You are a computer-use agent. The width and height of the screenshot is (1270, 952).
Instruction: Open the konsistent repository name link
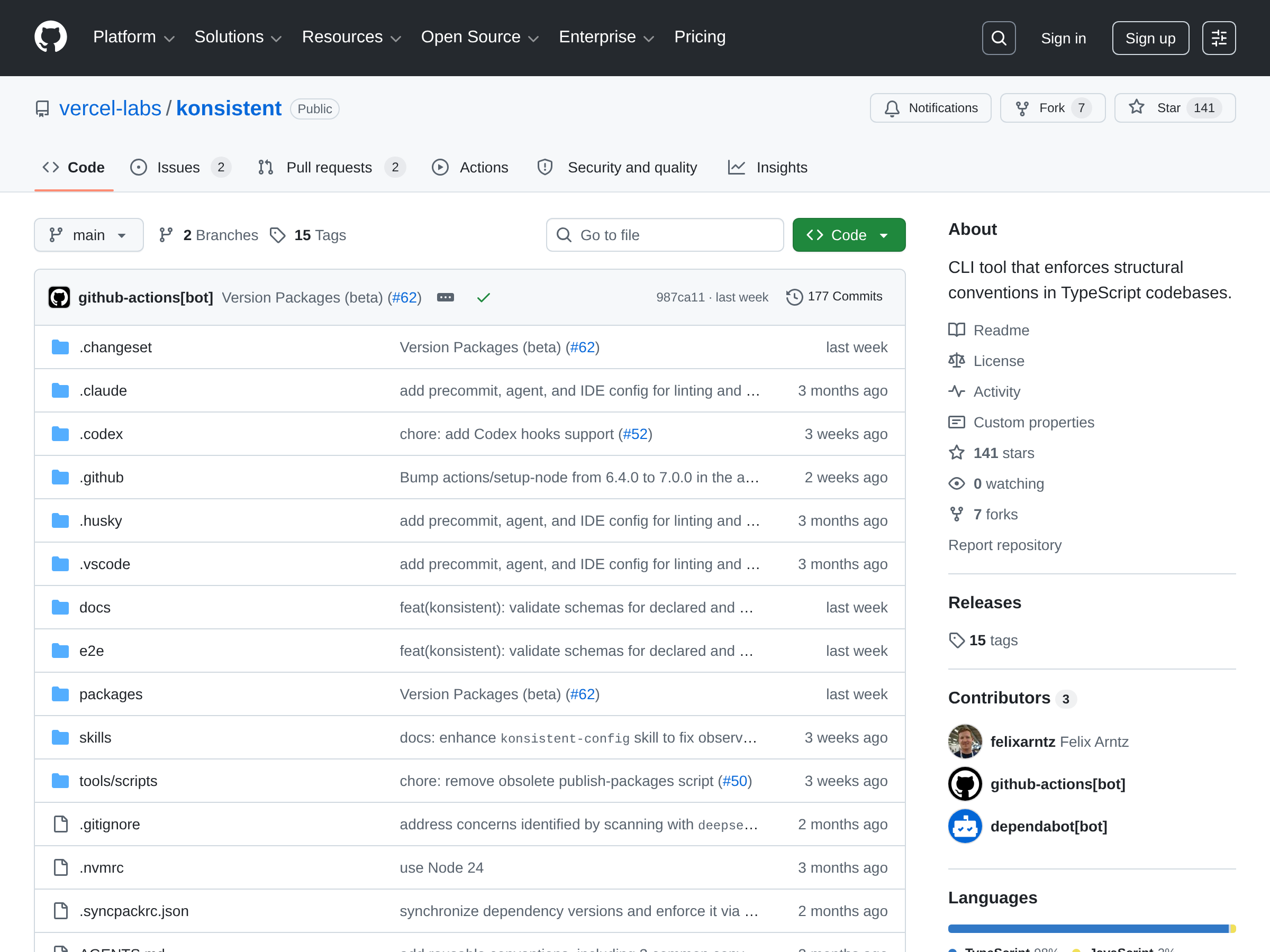click(229, 108)
